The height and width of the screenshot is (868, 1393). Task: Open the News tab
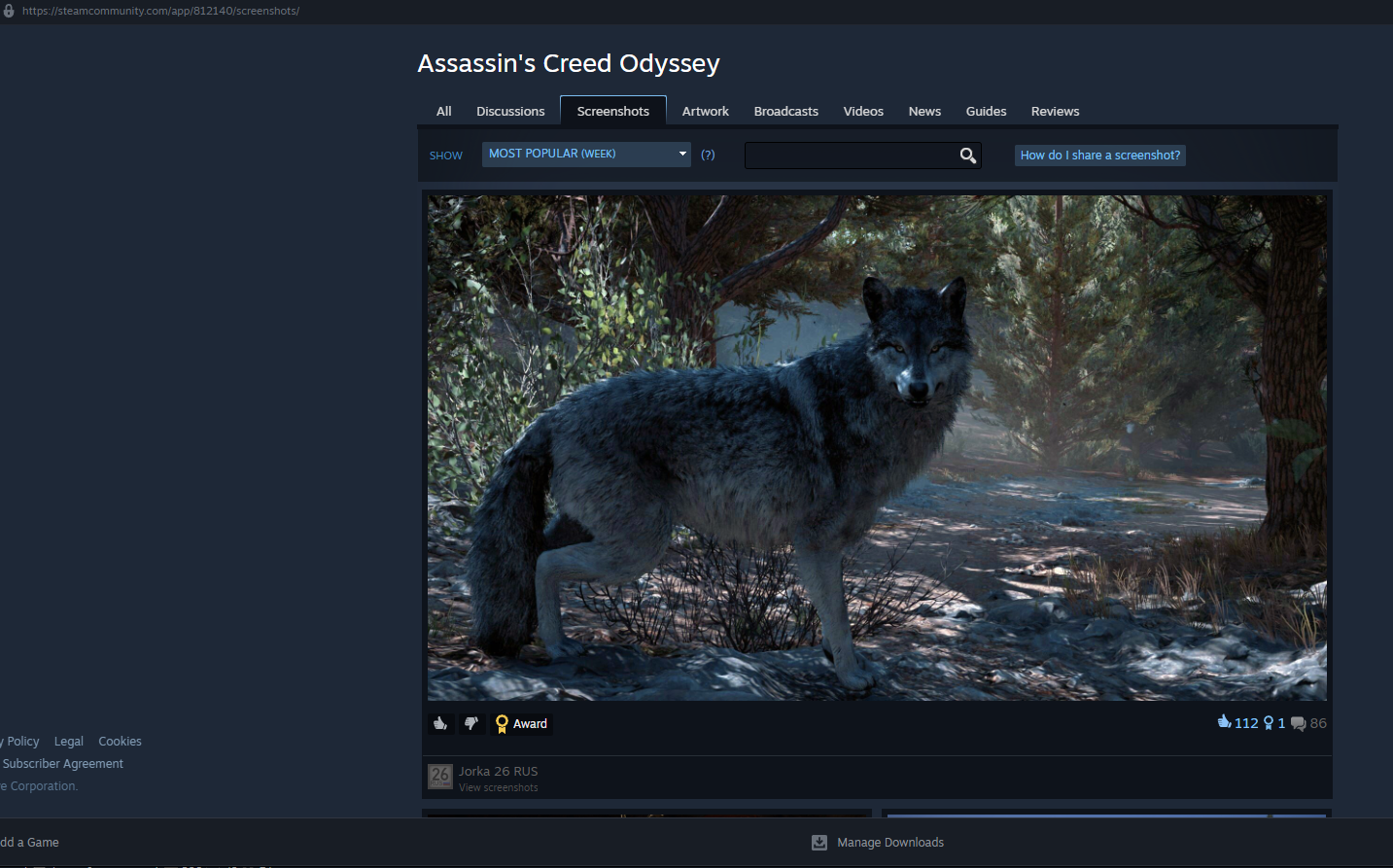924,112
